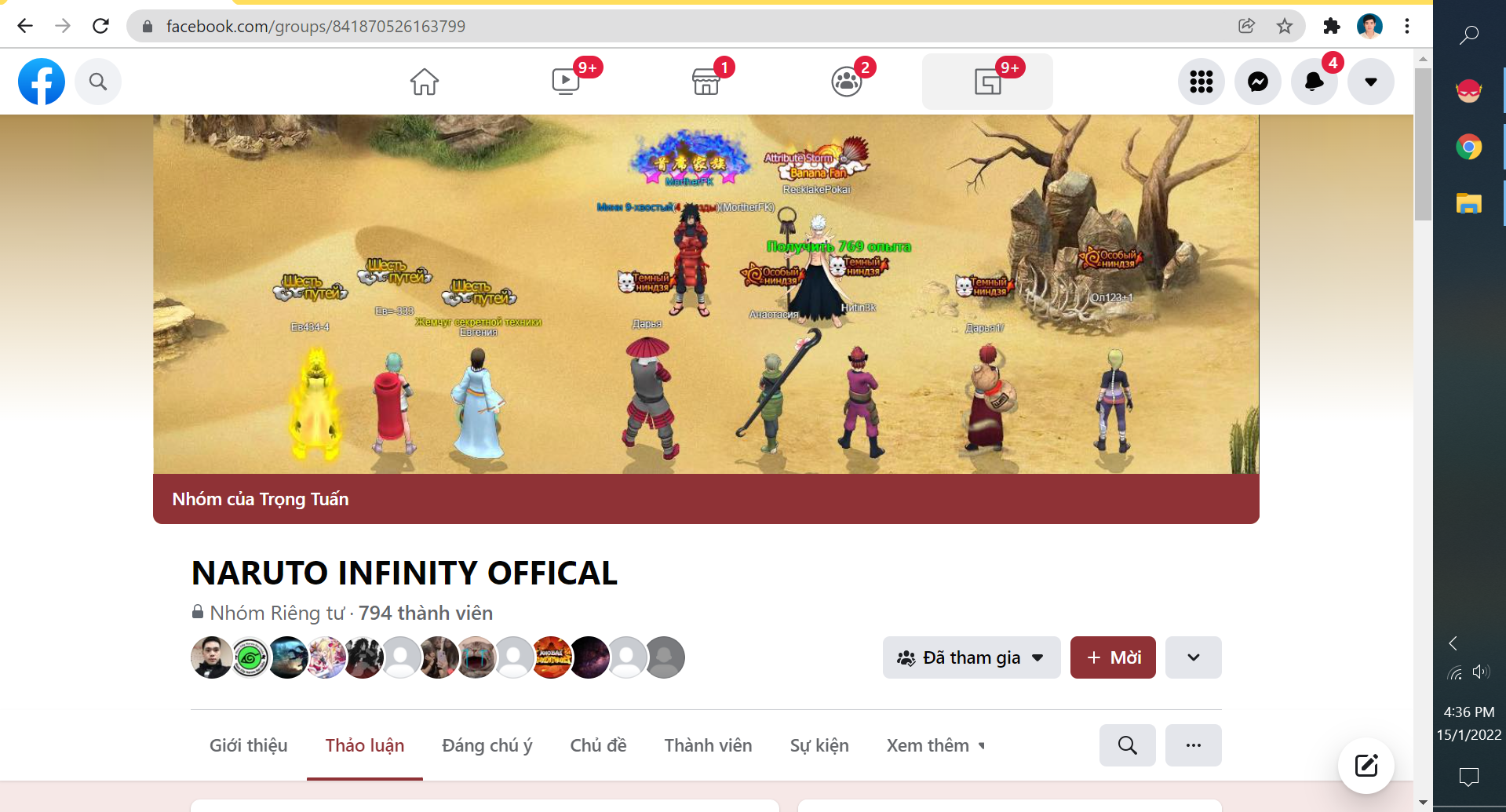Click the first member avatar

pyautogui.click(x=212, y=657)
